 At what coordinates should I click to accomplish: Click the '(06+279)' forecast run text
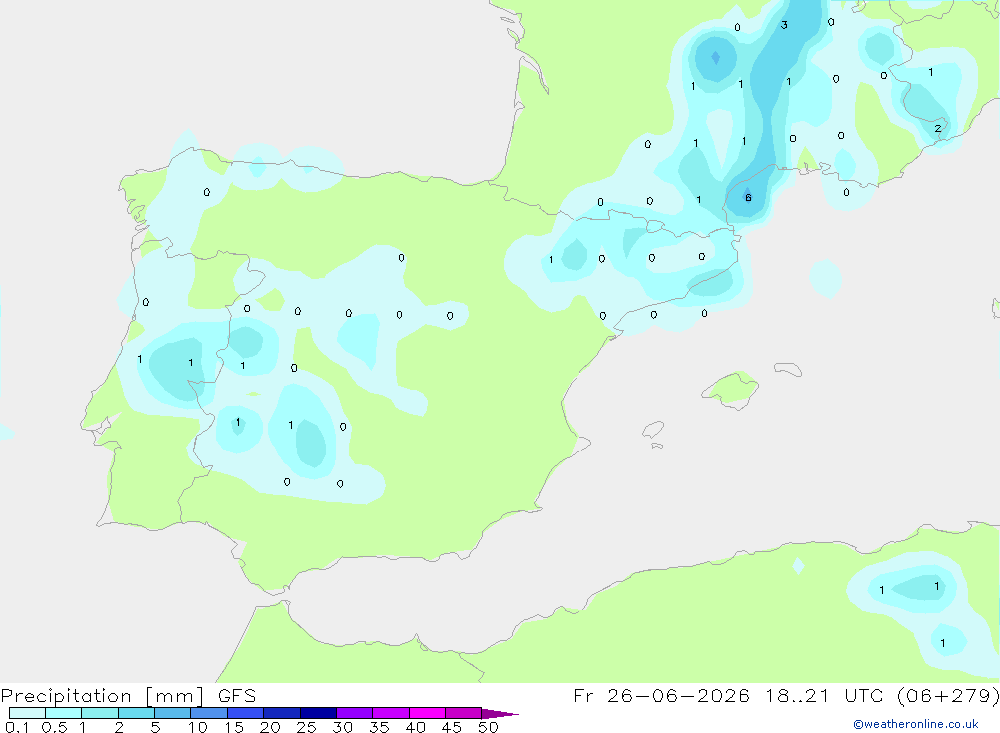948,696
